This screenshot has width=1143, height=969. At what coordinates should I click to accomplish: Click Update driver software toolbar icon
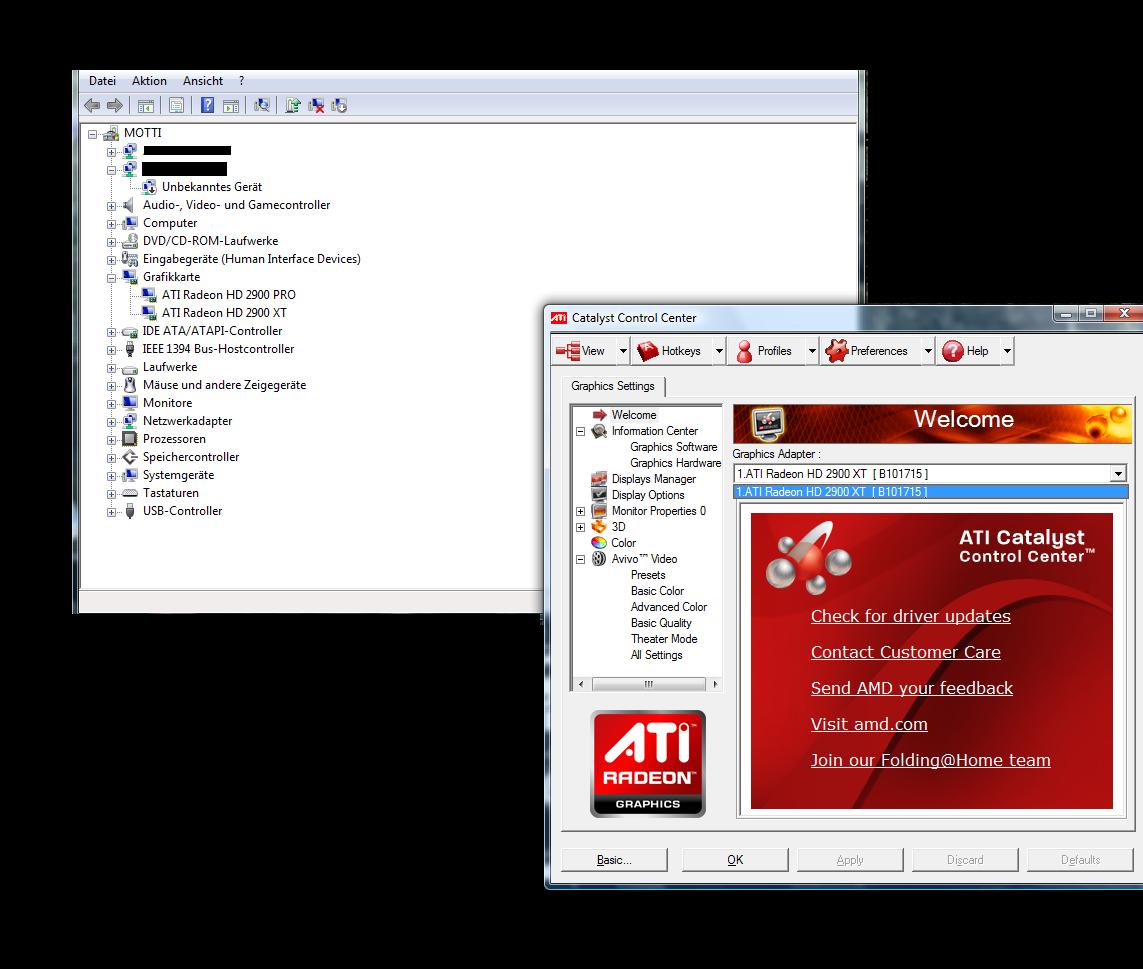(293, 105)
